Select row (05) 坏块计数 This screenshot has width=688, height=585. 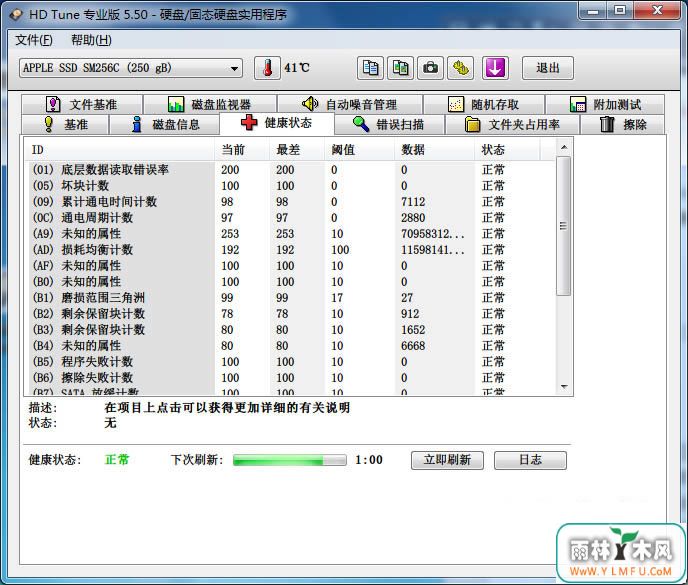(x=291, y=186)
